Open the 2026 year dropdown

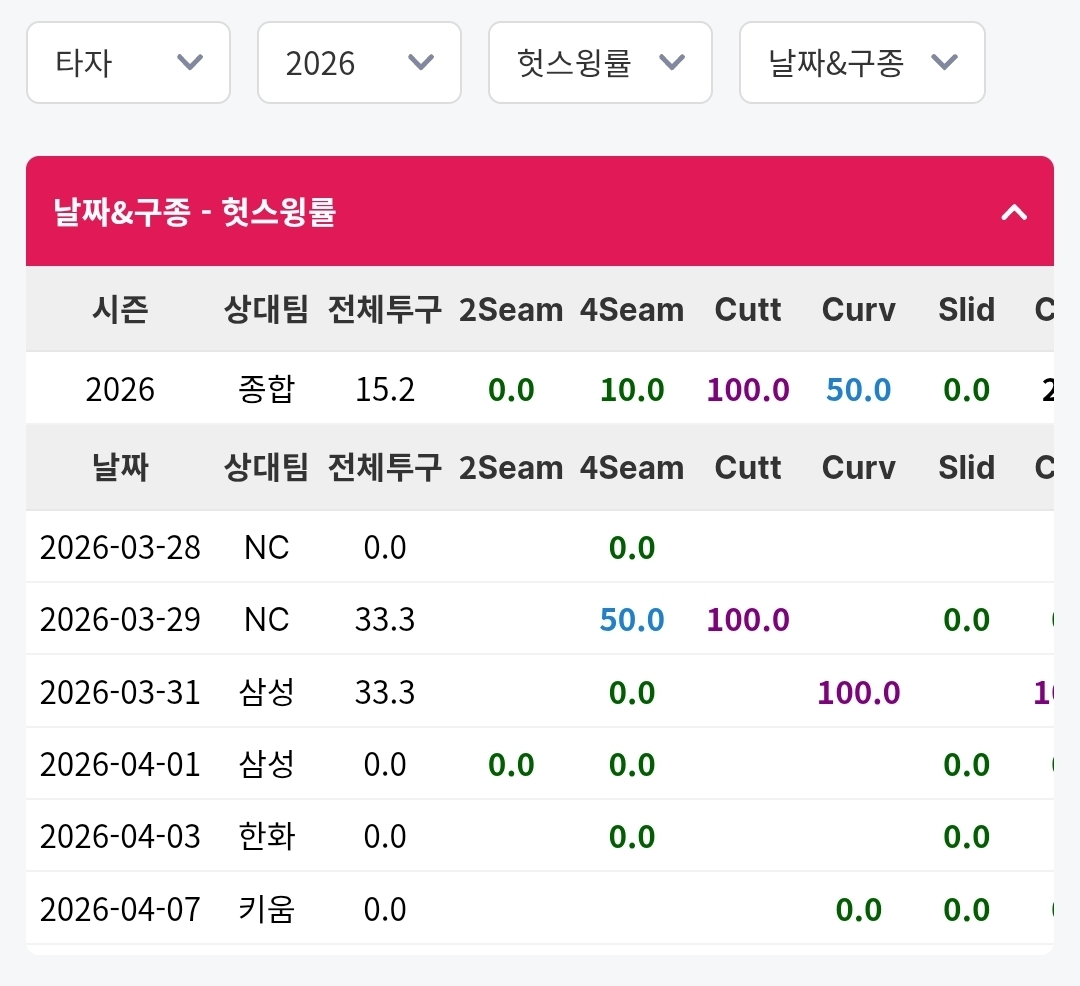point(359,63)
